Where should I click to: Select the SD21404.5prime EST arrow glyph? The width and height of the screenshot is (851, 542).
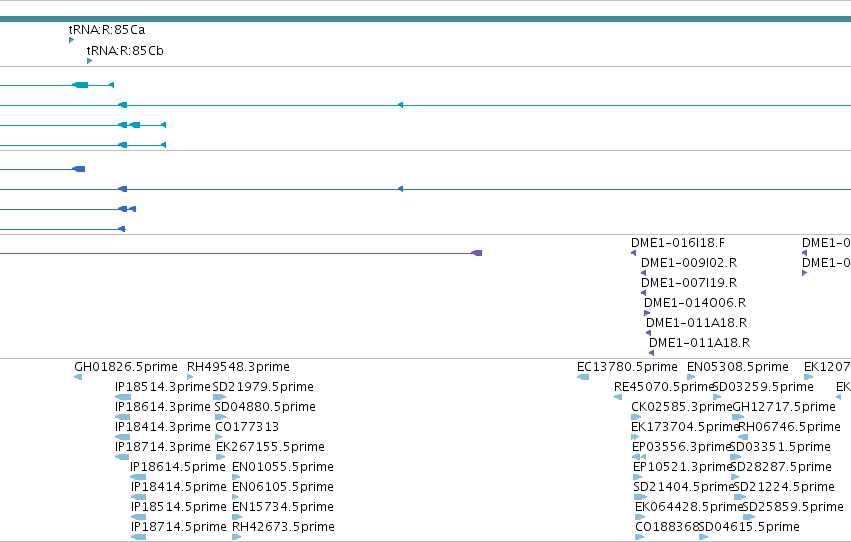640,497
